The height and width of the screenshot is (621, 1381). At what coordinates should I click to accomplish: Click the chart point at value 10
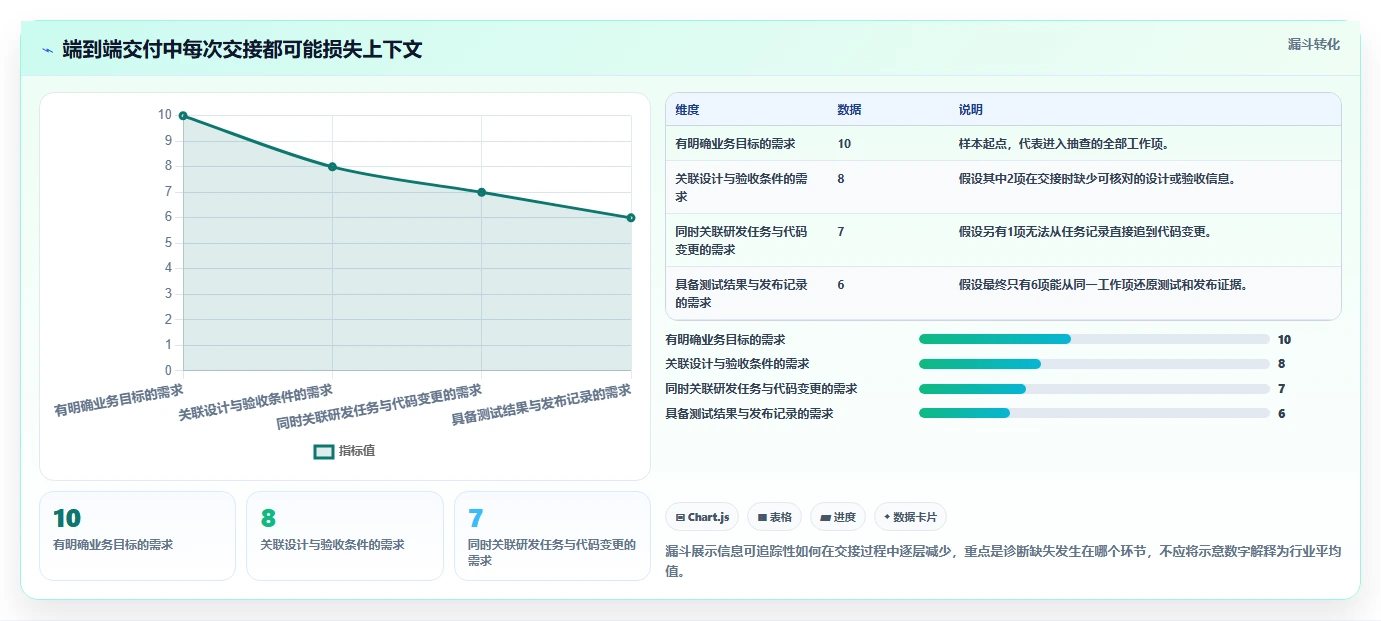pyautogui.click(x=183, y=115)
